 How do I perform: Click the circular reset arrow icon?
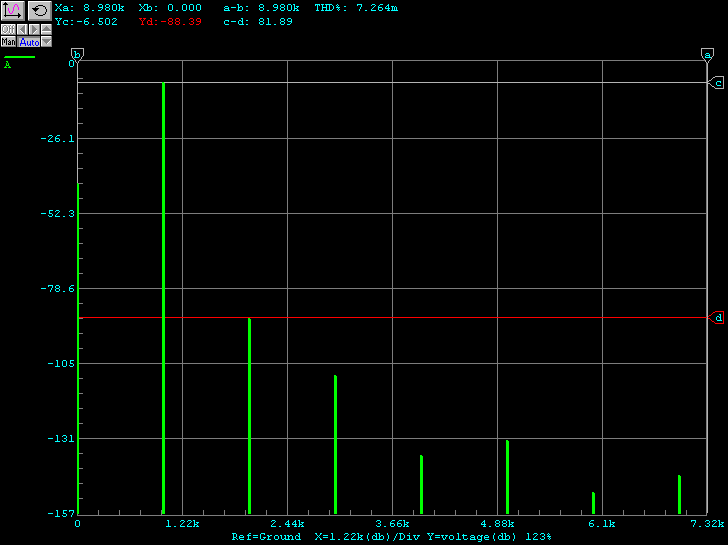point(38,10)
